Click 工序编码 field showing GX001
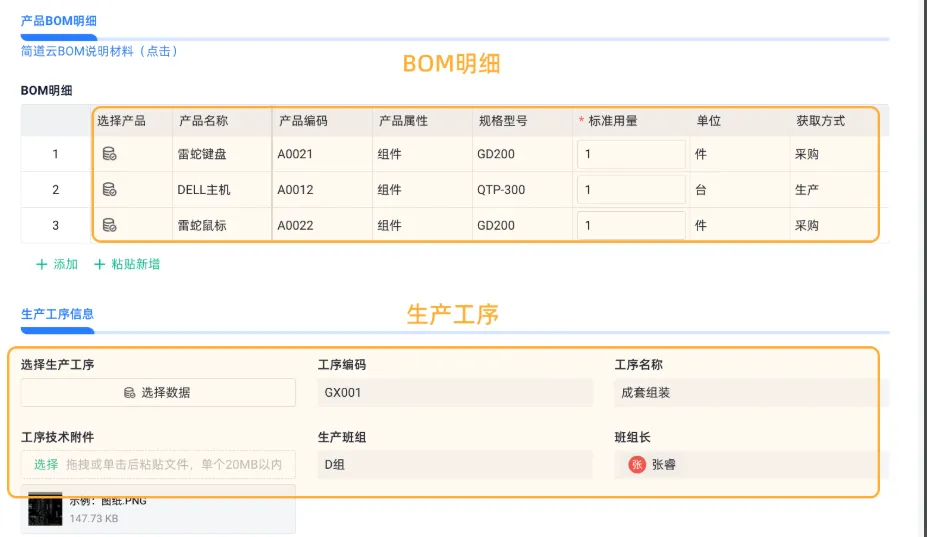 [x=455, y=393]
